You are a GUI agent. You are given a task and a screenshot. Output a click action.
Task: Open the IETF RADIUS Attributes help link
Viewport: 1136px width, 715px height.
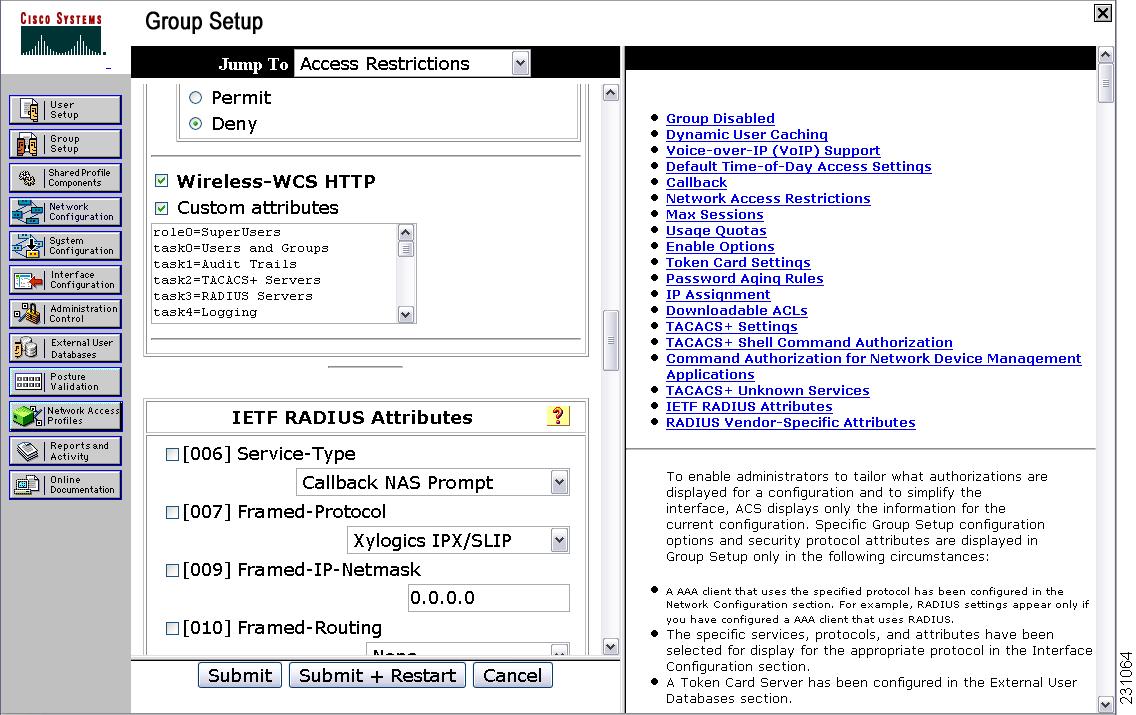(749, 406)
